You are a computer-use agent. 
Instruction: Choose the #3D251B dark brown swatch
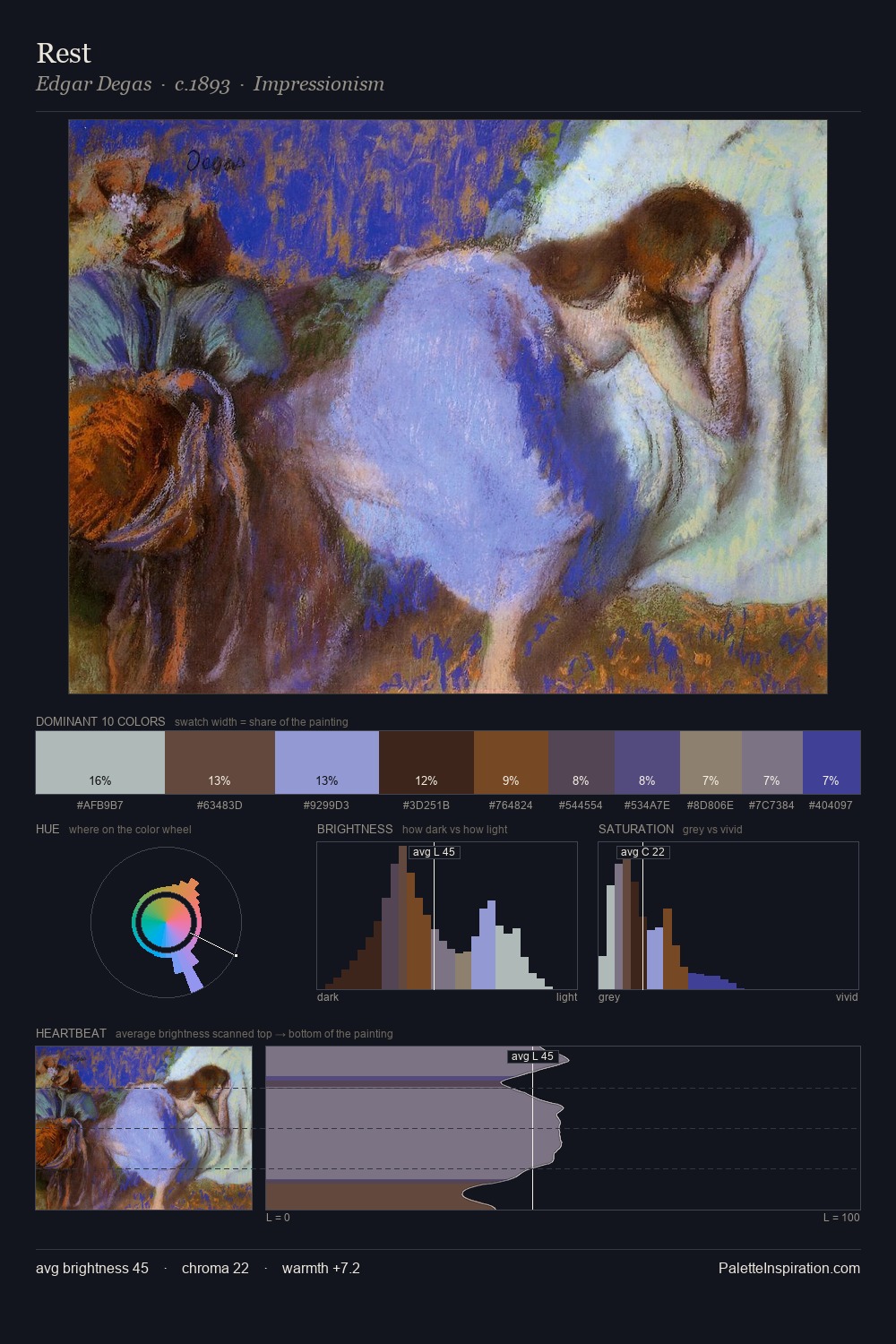tap(426, 762)
